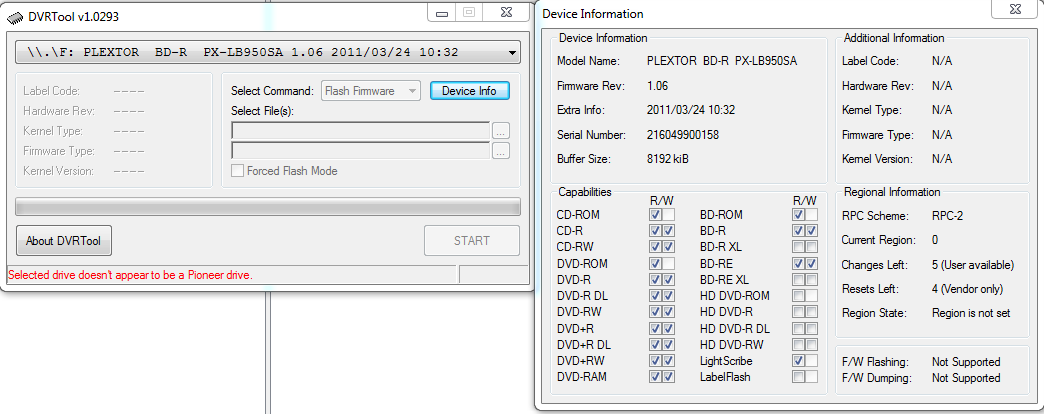Click F/W Flashing Not Supported value

point(966,361)
